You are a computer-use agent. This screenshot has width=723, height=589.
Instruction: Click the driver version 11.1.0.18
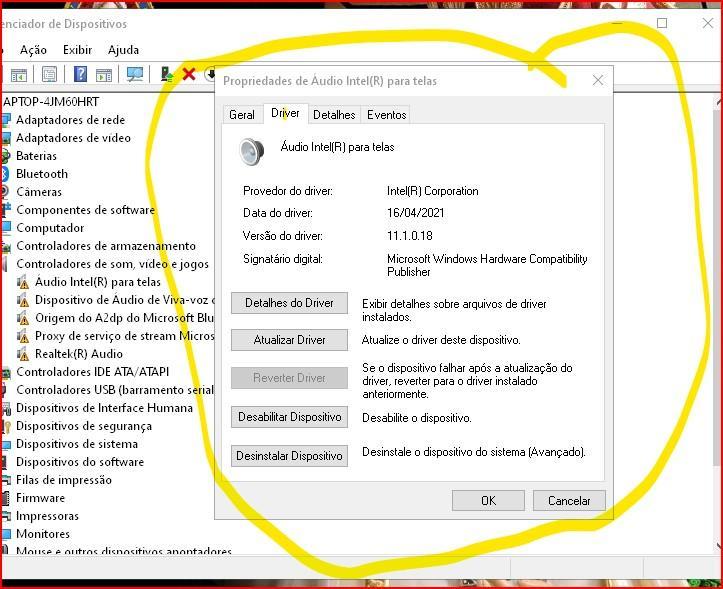point(409,236)
